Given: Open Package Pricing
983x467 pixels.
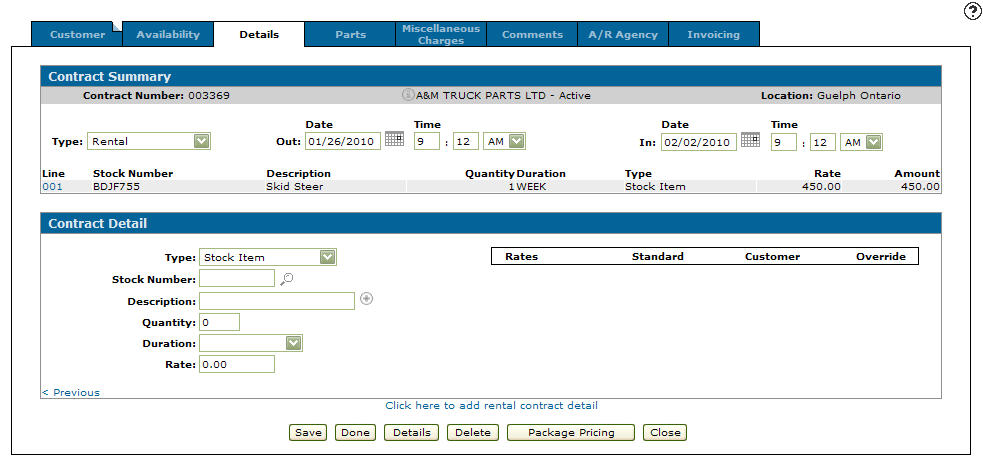Looking at the screenshot, I should click(x=571, y=433).
